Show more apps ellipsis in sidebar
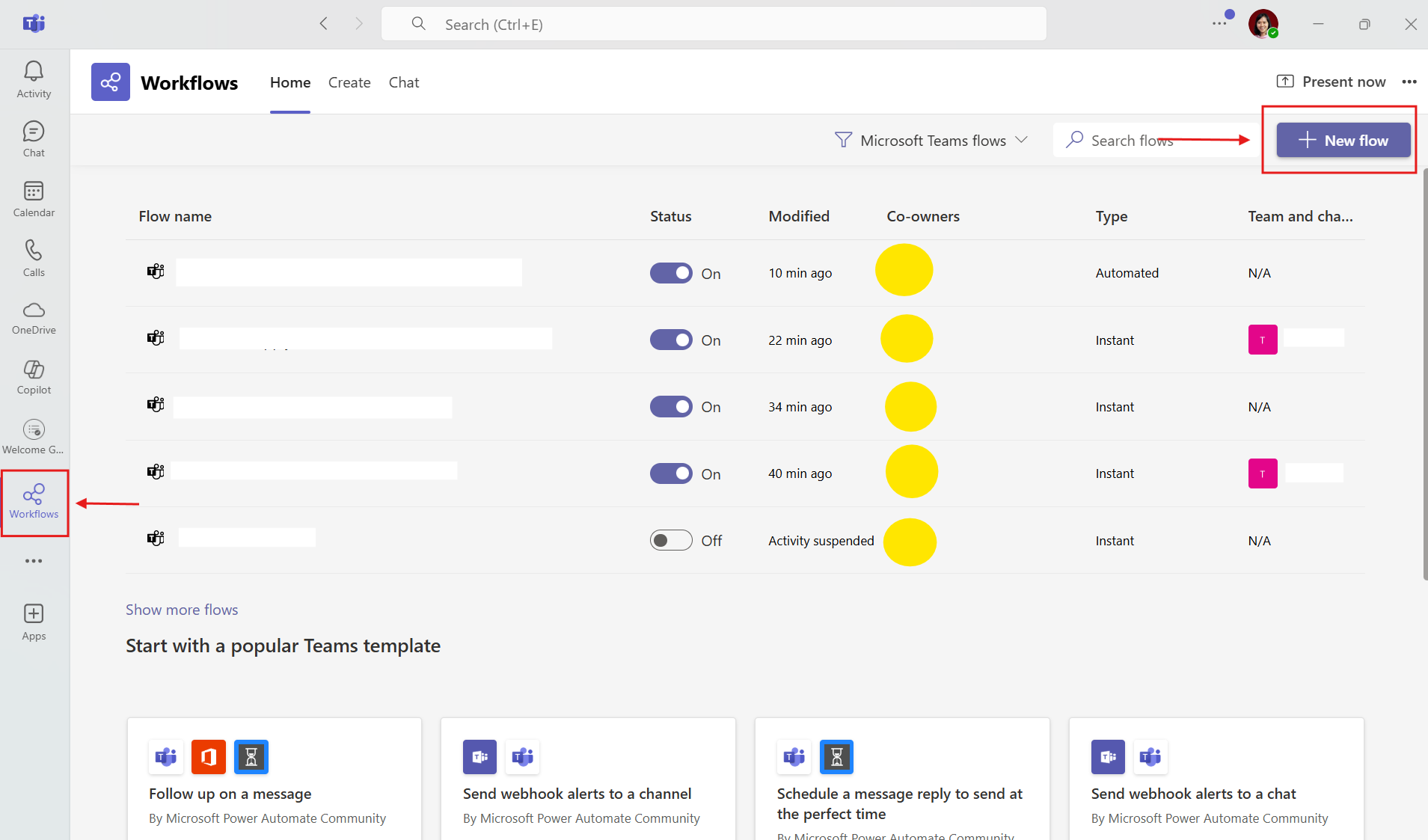 tap(34, 561)
